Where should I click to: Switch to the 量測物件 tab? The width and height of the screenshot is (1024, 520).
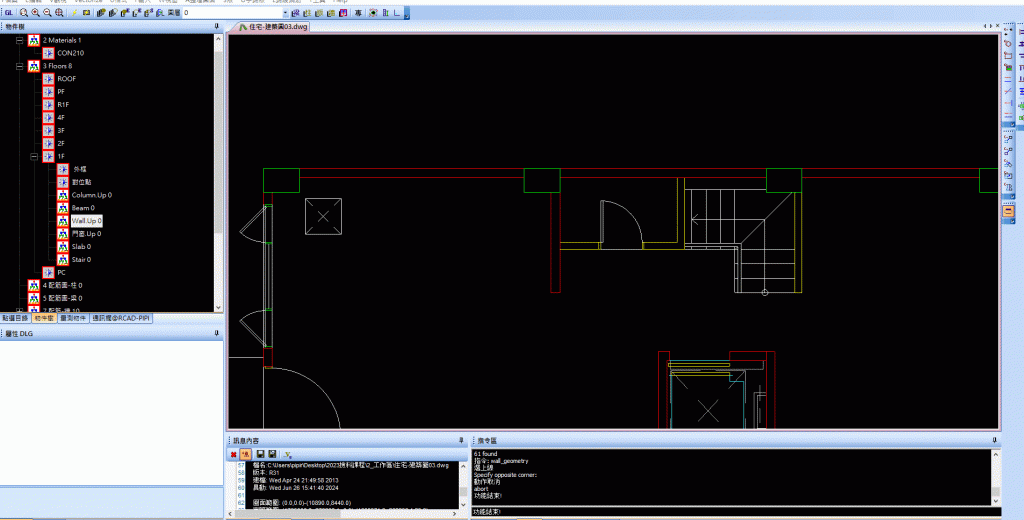pyautogui.click(x=73, y=318)
